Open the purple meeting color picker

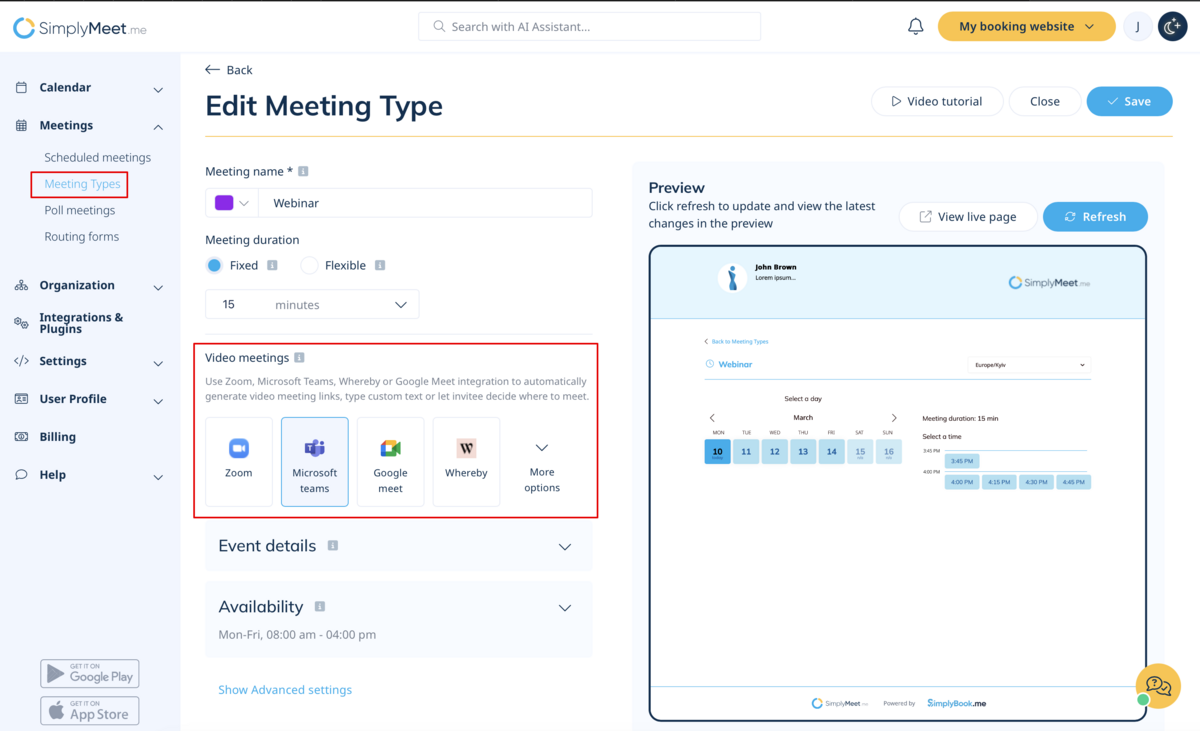(232, 203)
